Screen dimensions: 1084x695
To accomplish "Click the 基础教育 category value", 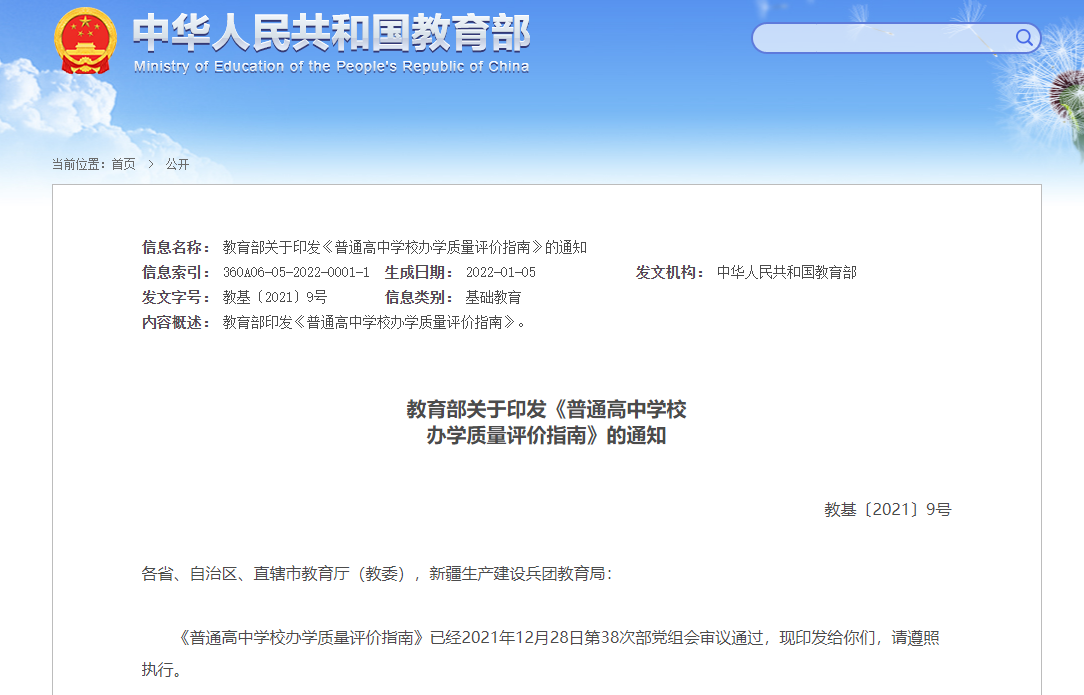I will [493, 297].
